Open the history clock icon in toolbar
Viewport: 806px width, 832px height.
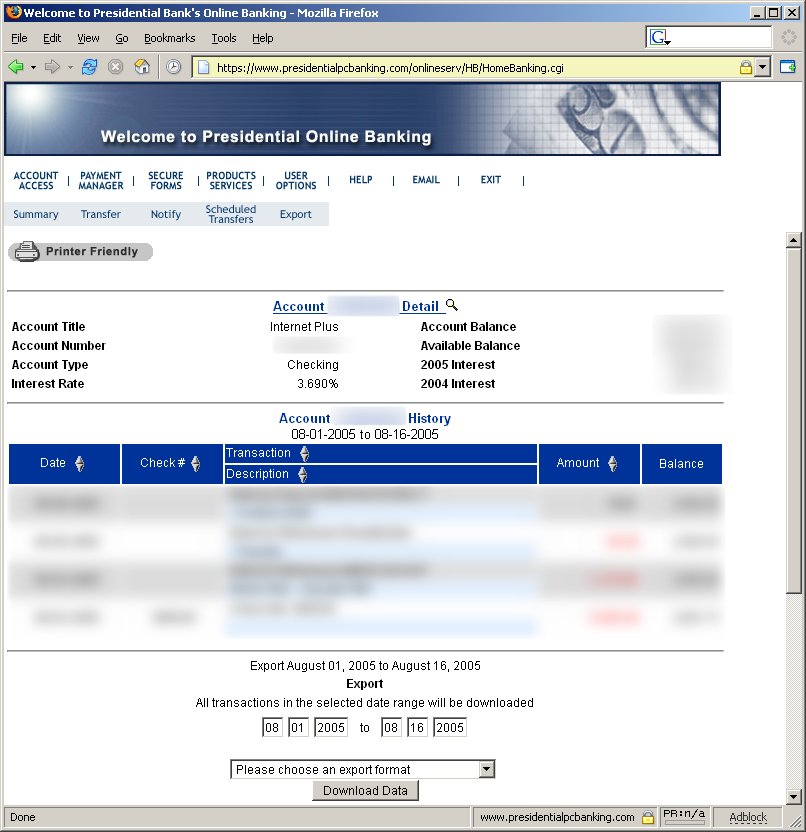click(x=173, y=67)
